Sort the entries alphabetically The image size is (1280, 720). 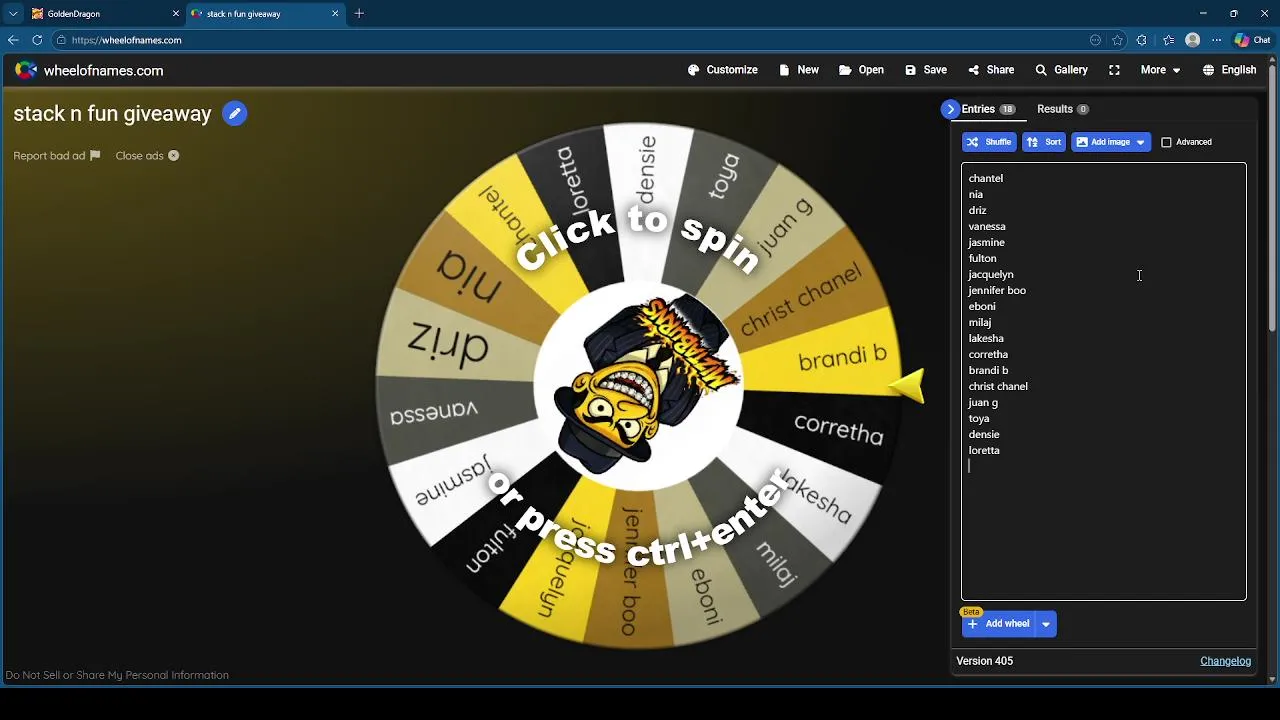pyautogui.click(x=1044, y=142)
